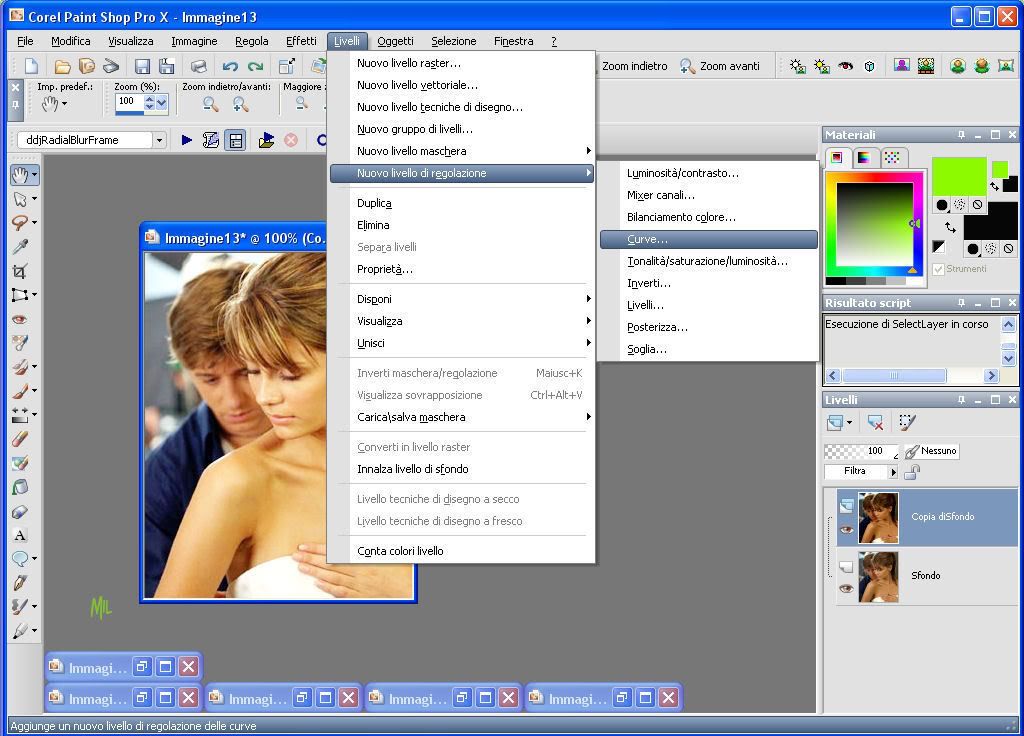Expand the Unisci submenu
1024x736 pixels.
point(462,343)
